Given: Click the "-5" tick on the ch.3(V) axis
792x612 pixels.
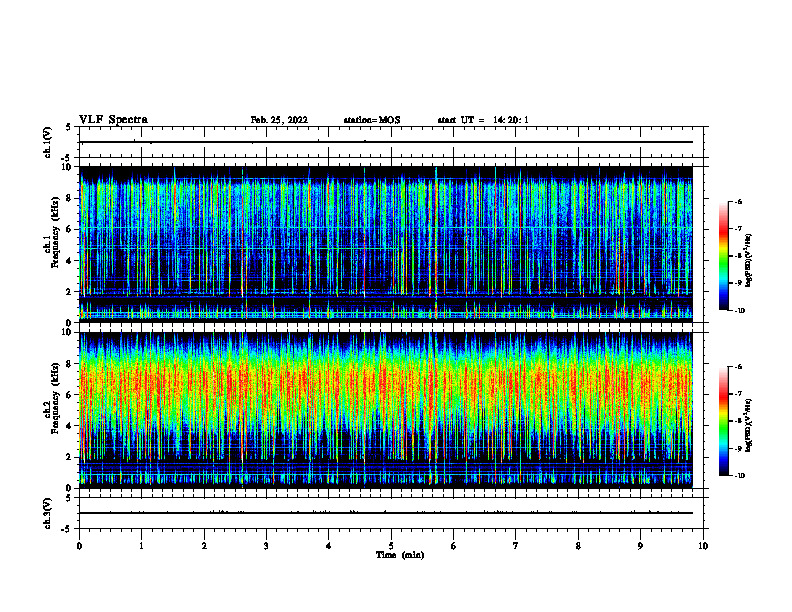Looking at the screenshot, I should tap(67, 529).
